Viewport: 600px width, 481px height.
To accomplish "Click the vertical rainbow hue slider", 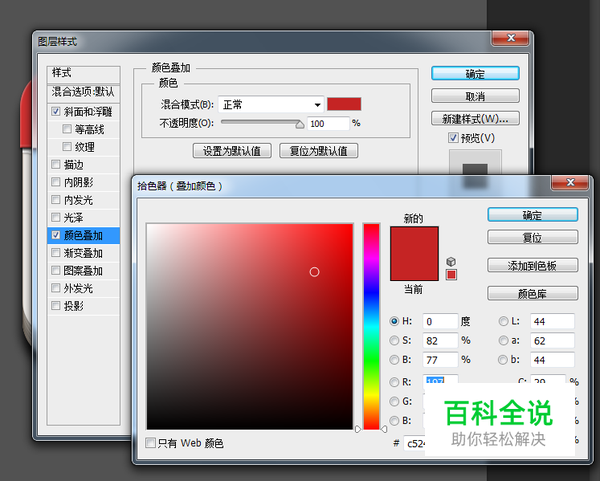I will click(x=371, y=326).
